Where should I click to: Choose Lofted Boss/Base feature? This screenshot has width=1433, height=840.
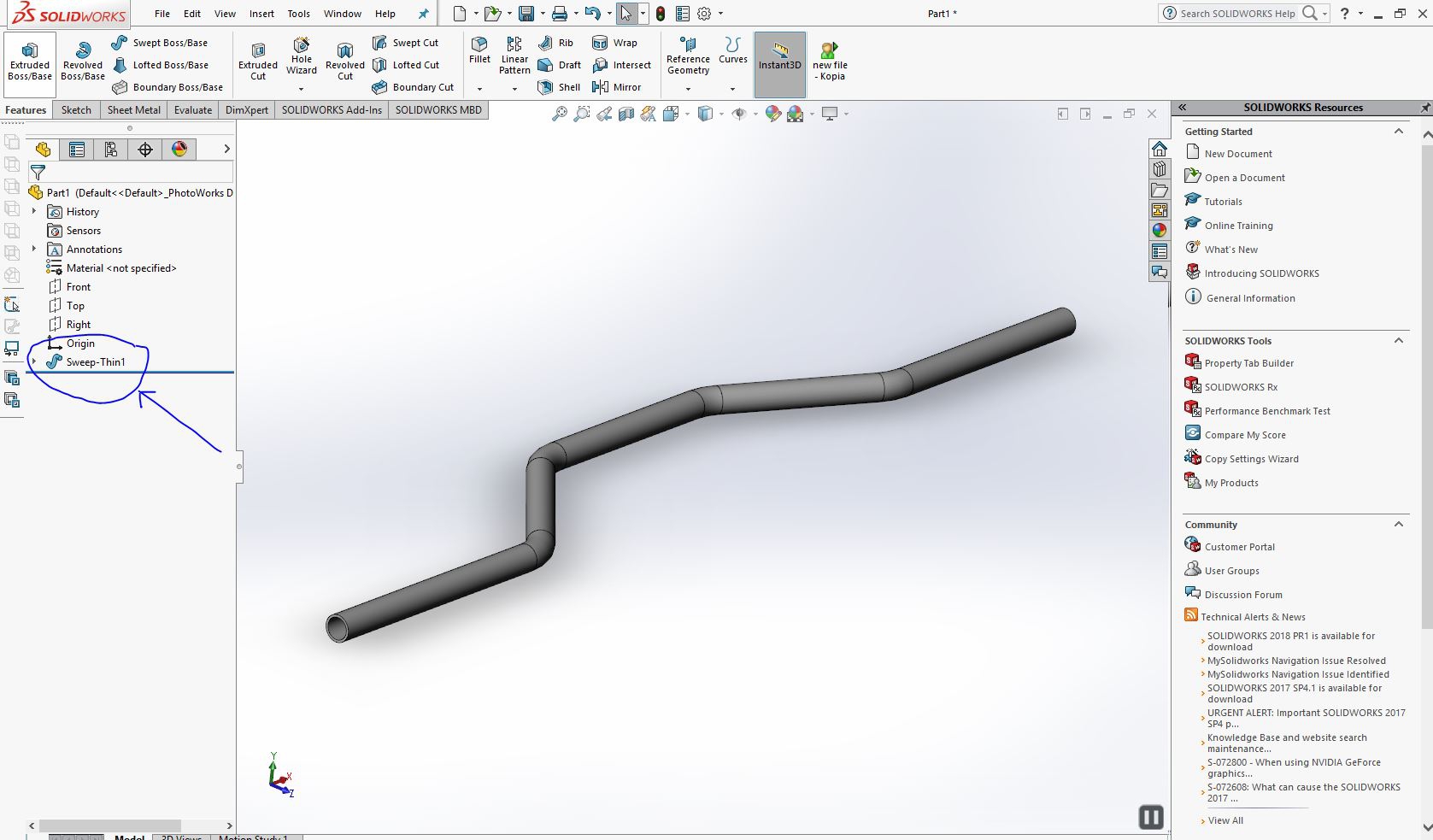(160, 65)
